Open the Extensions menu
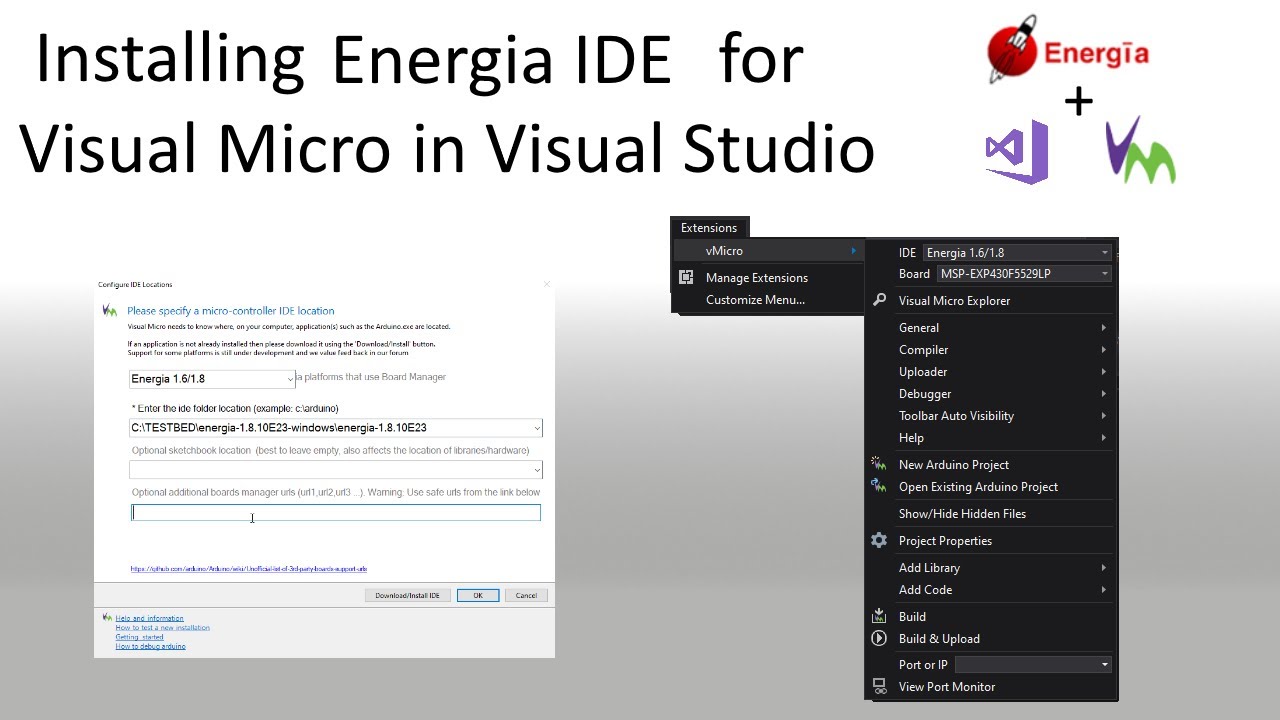Image resolution: width=1280 pixels, height=720 pixels. pos(709,227)
